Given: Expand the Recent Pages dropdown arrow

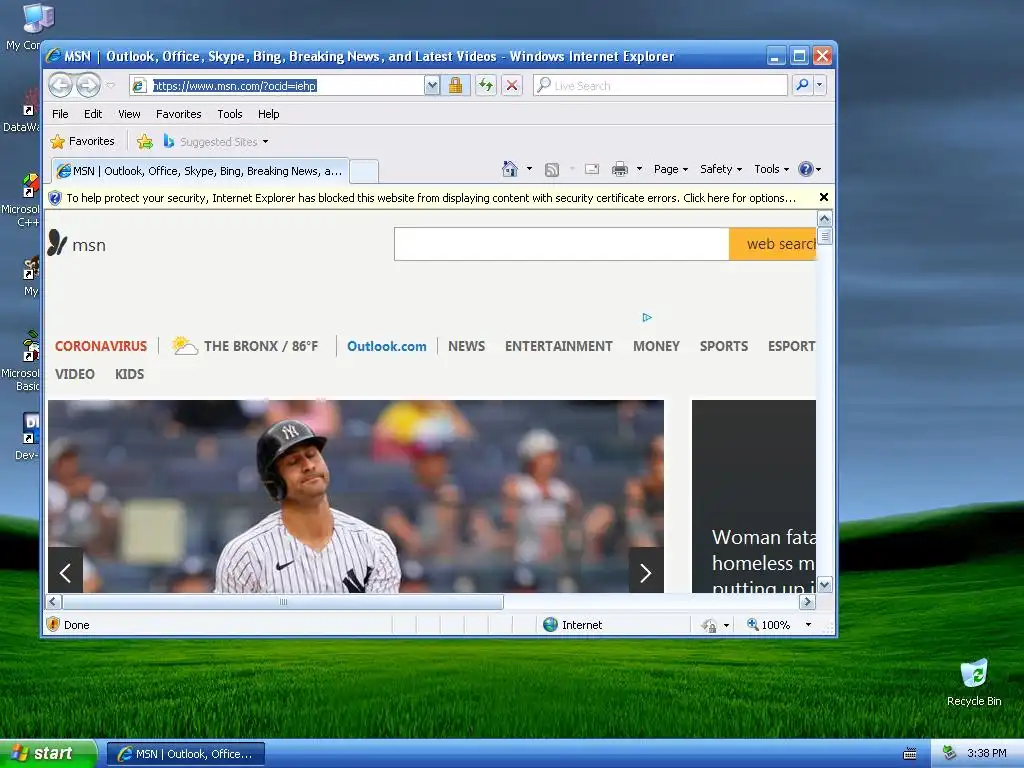Looking at the screenshot, I should [110, 86].
